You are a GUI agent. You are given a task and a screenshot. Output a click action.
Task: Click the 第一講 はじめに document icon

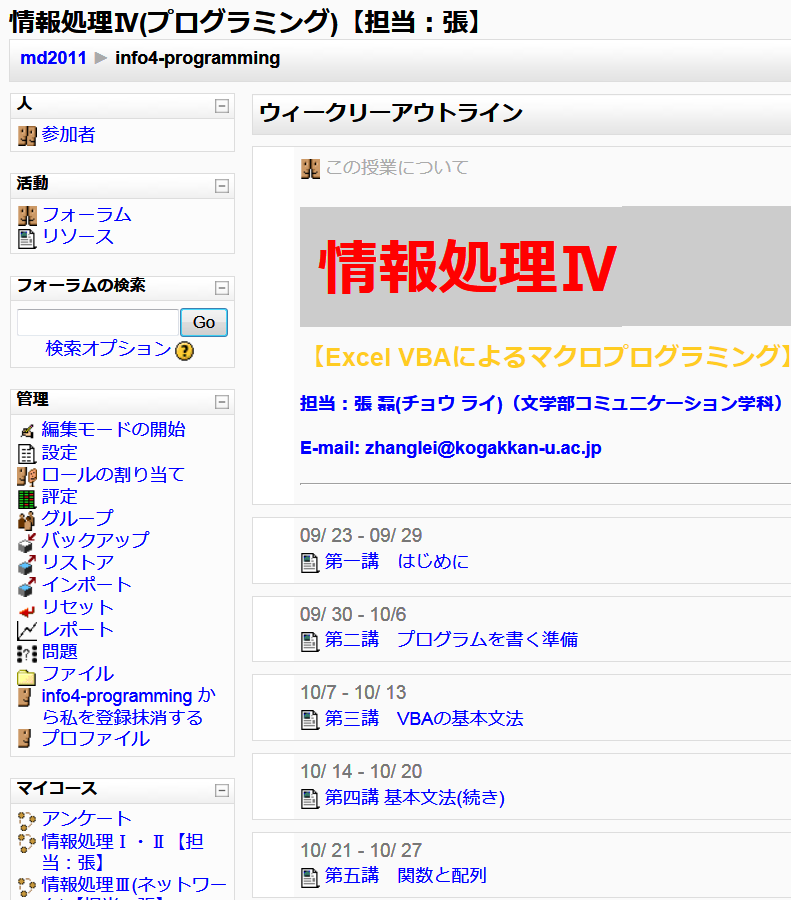click(309, 562)
